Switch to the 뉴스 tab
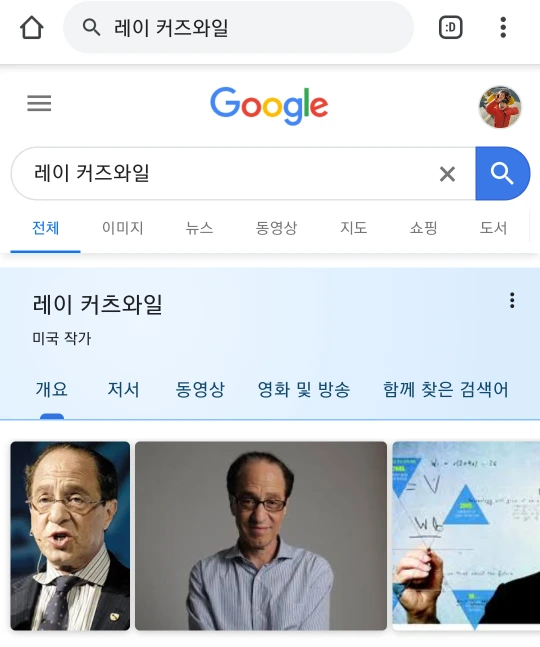Image resolution: width=540 pixels, height=647 pixels. tap(199, 228)
